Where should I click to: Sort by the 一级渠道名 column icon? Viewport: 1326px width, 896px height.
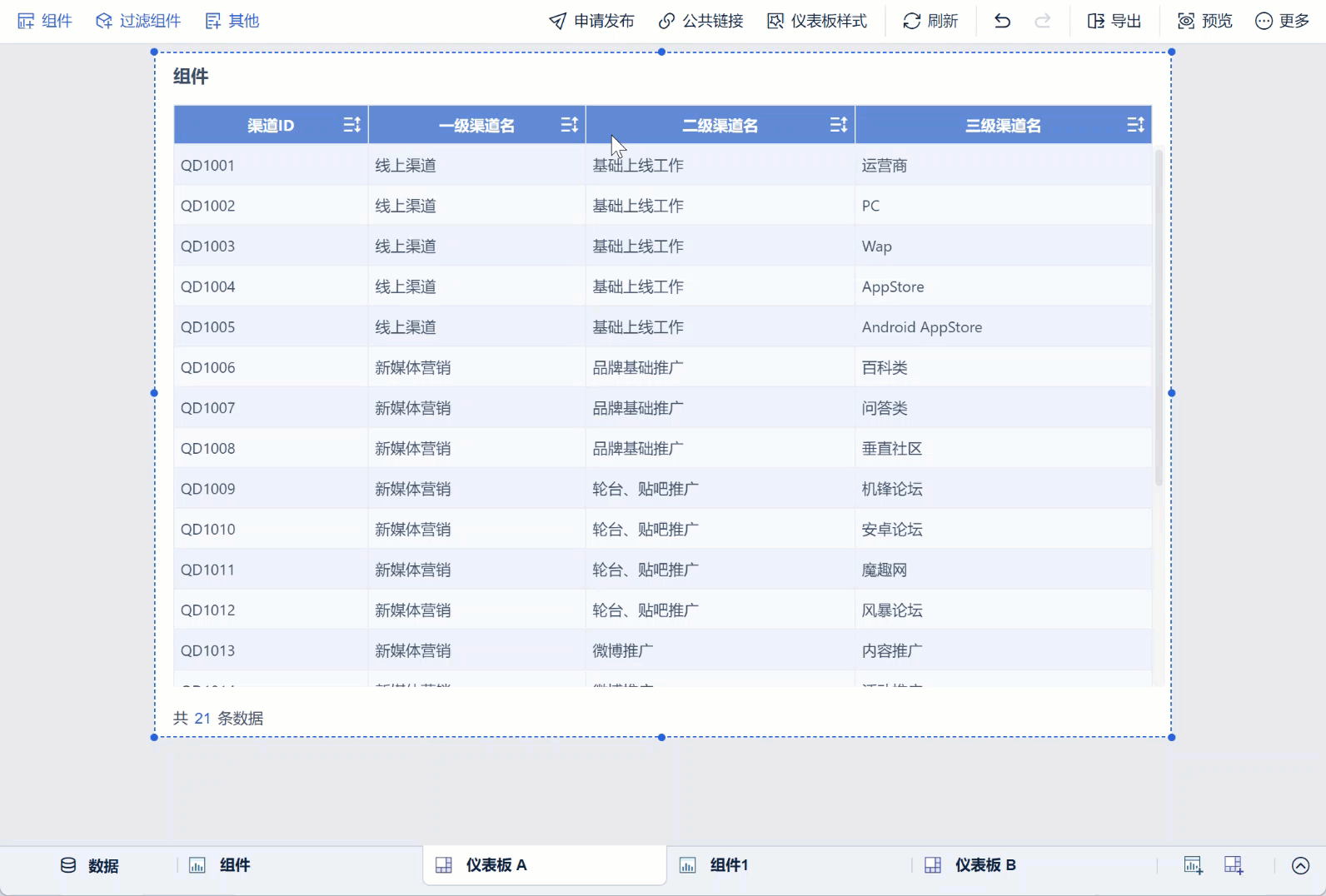click(x=570, y=125)
